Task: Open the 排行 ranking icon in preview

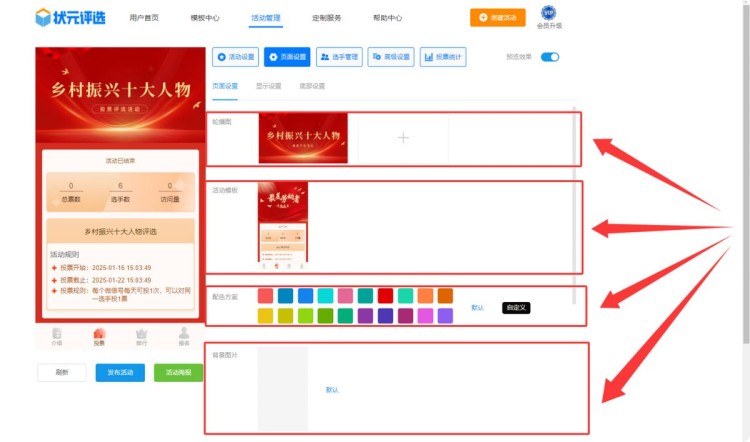Action: click(141, 335)
